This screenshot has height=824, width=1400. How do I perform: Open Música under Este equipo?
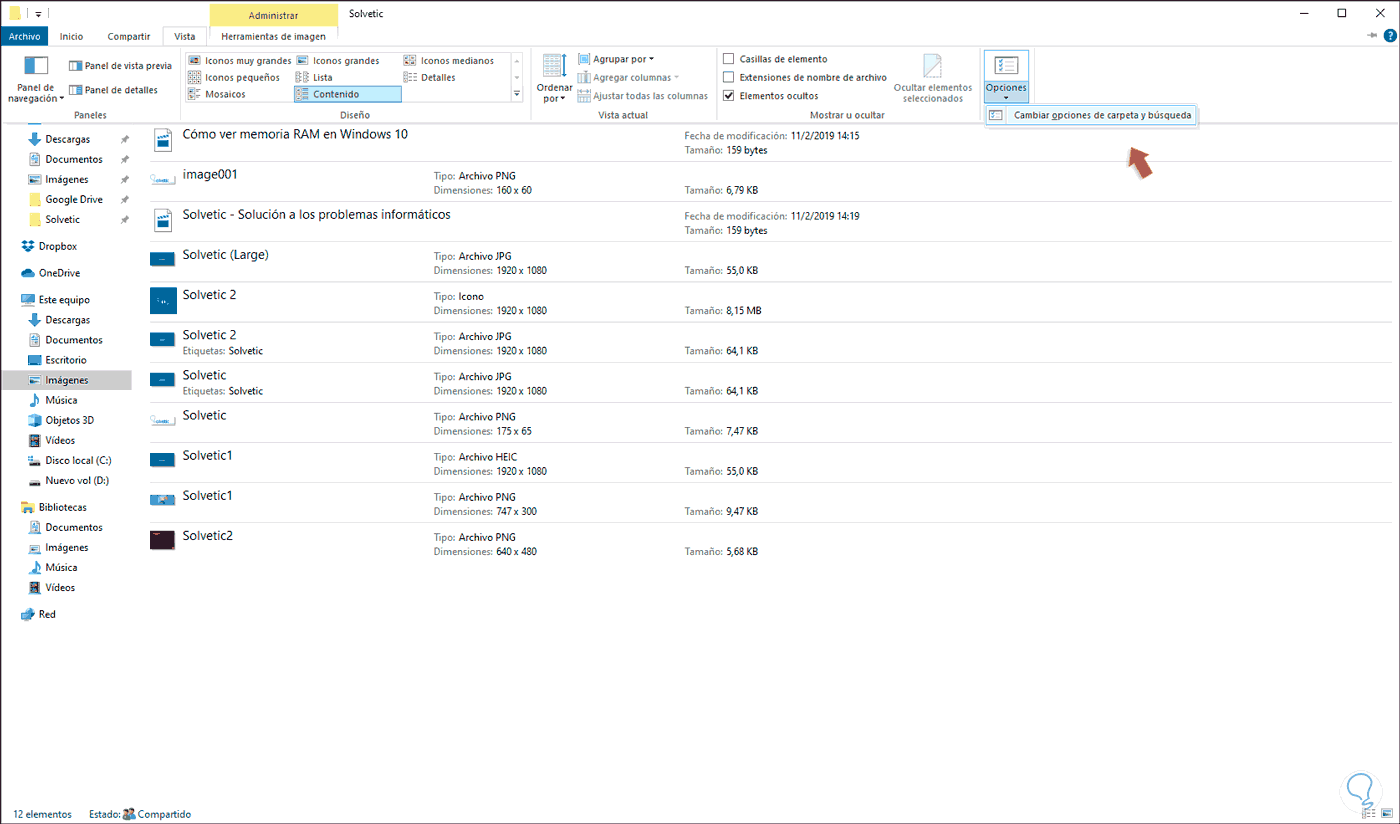(61, 400)
